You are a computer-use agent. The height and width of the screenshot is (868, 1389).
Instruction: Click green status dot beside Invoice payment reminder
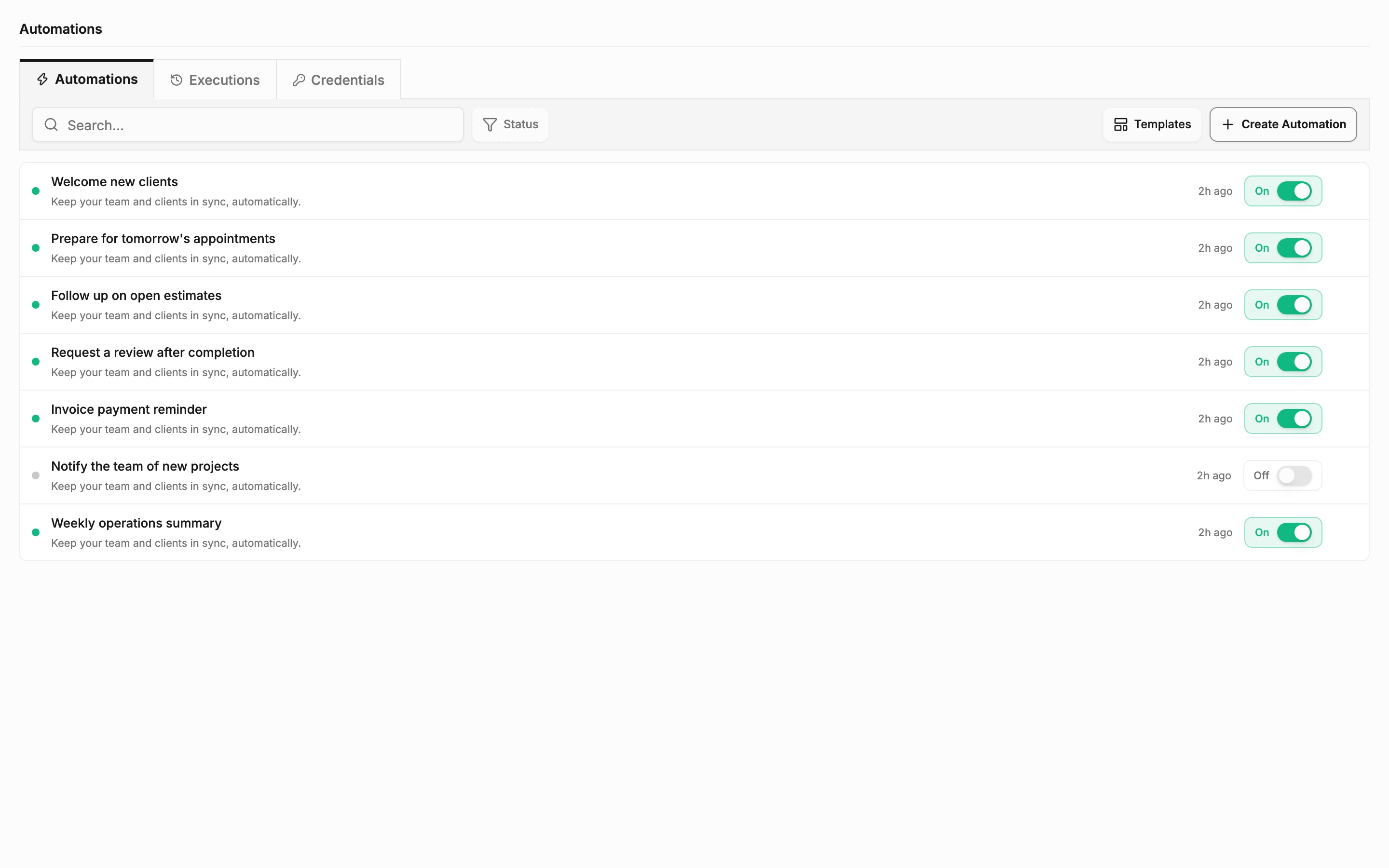pos(36,419)
